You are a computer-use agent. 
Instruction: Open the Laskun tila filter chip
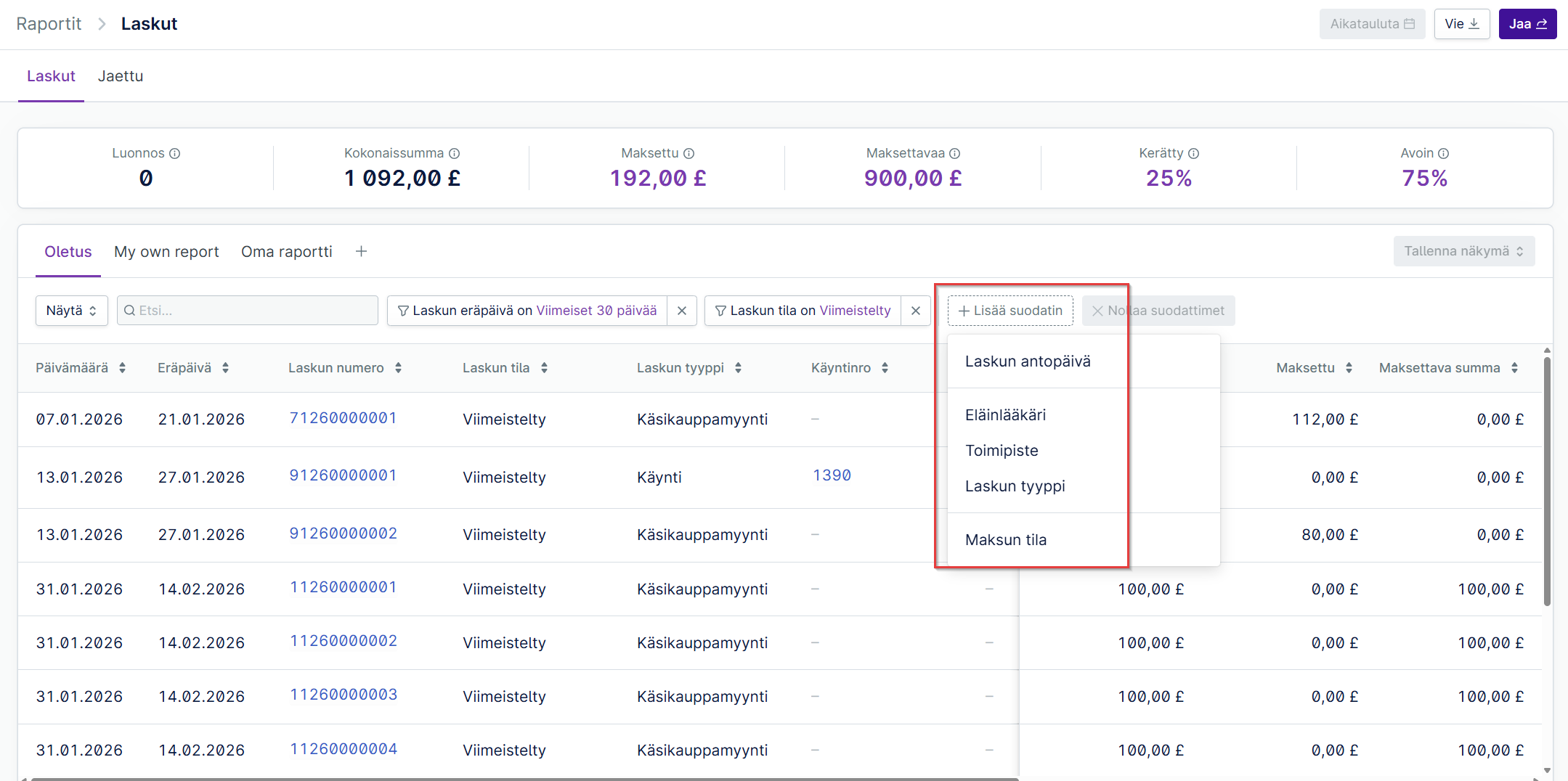point(803,311)
